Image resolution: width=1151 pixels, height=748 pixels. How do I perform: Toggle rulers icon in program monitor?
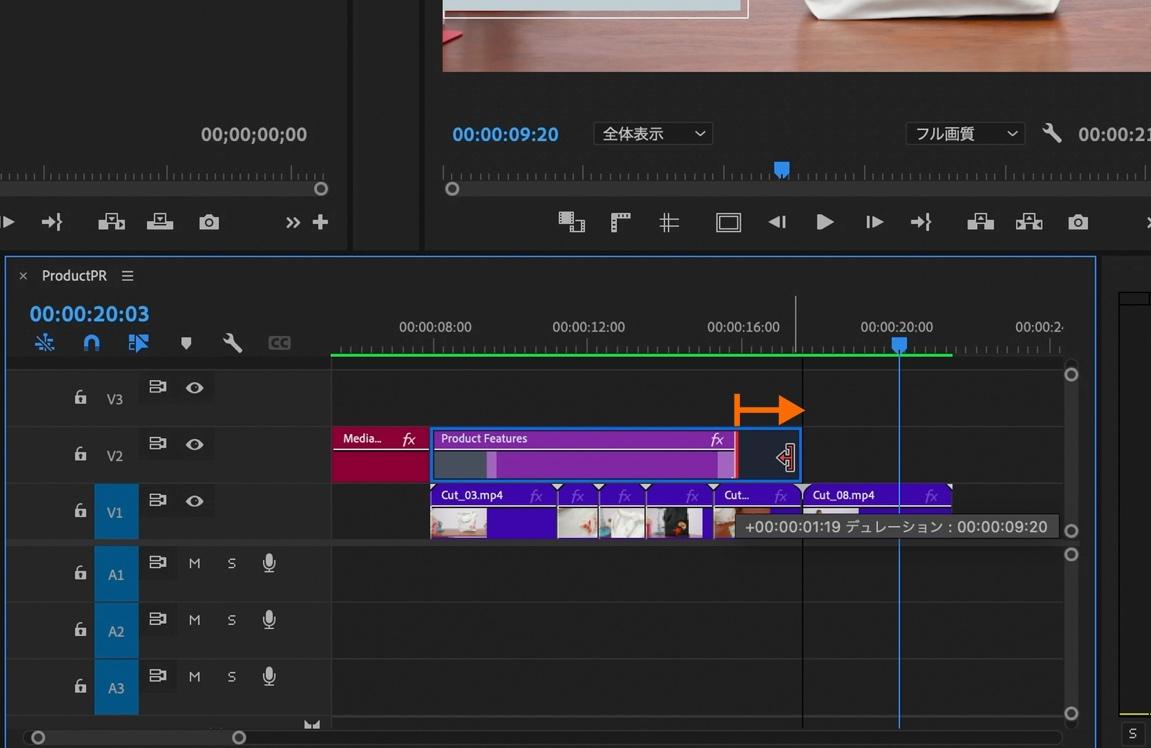[x=620, y=222]
